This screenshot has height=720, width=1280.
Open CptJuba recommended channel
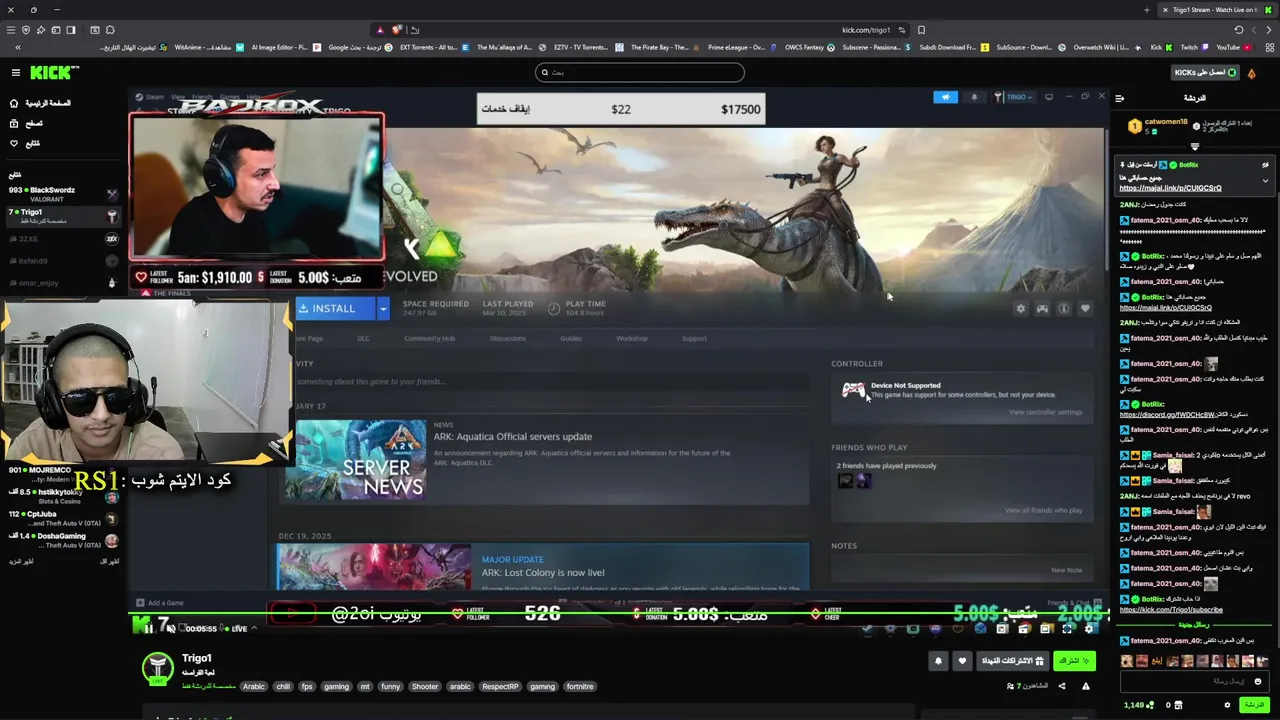click(62, 518)
